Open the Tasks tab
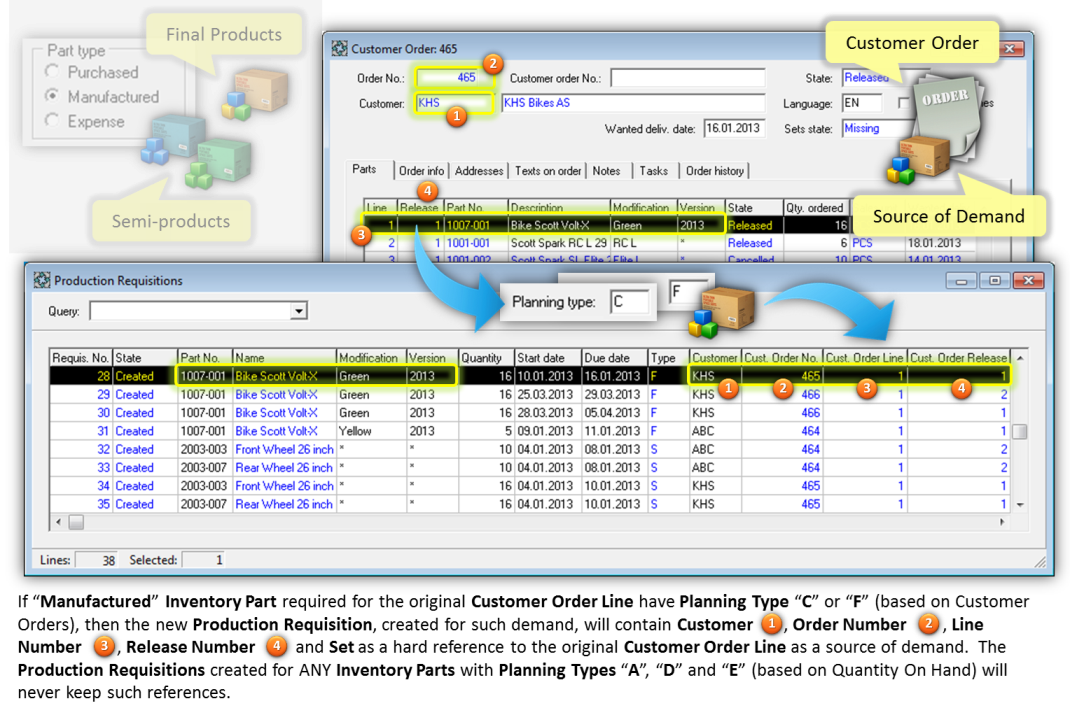This screenshot has height=715, width=1070. 654,171
